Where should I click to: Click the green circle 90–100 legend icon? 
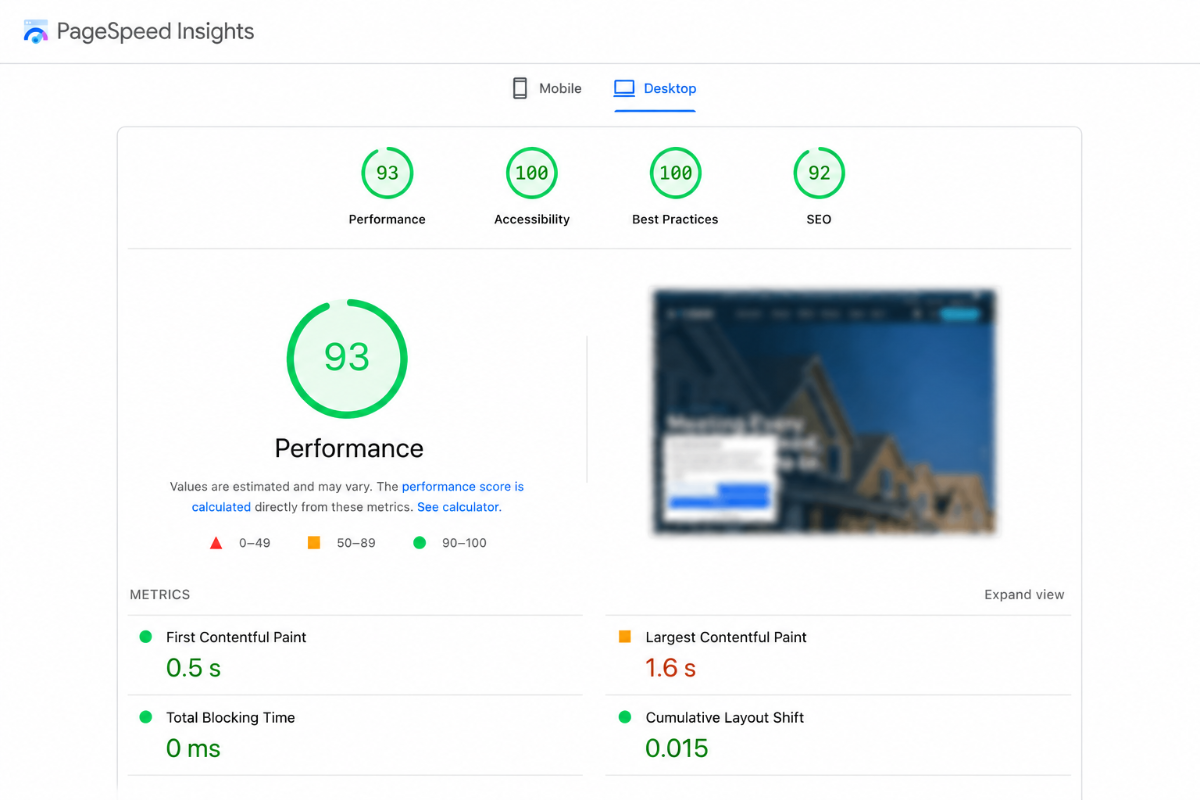click(419, 543)
